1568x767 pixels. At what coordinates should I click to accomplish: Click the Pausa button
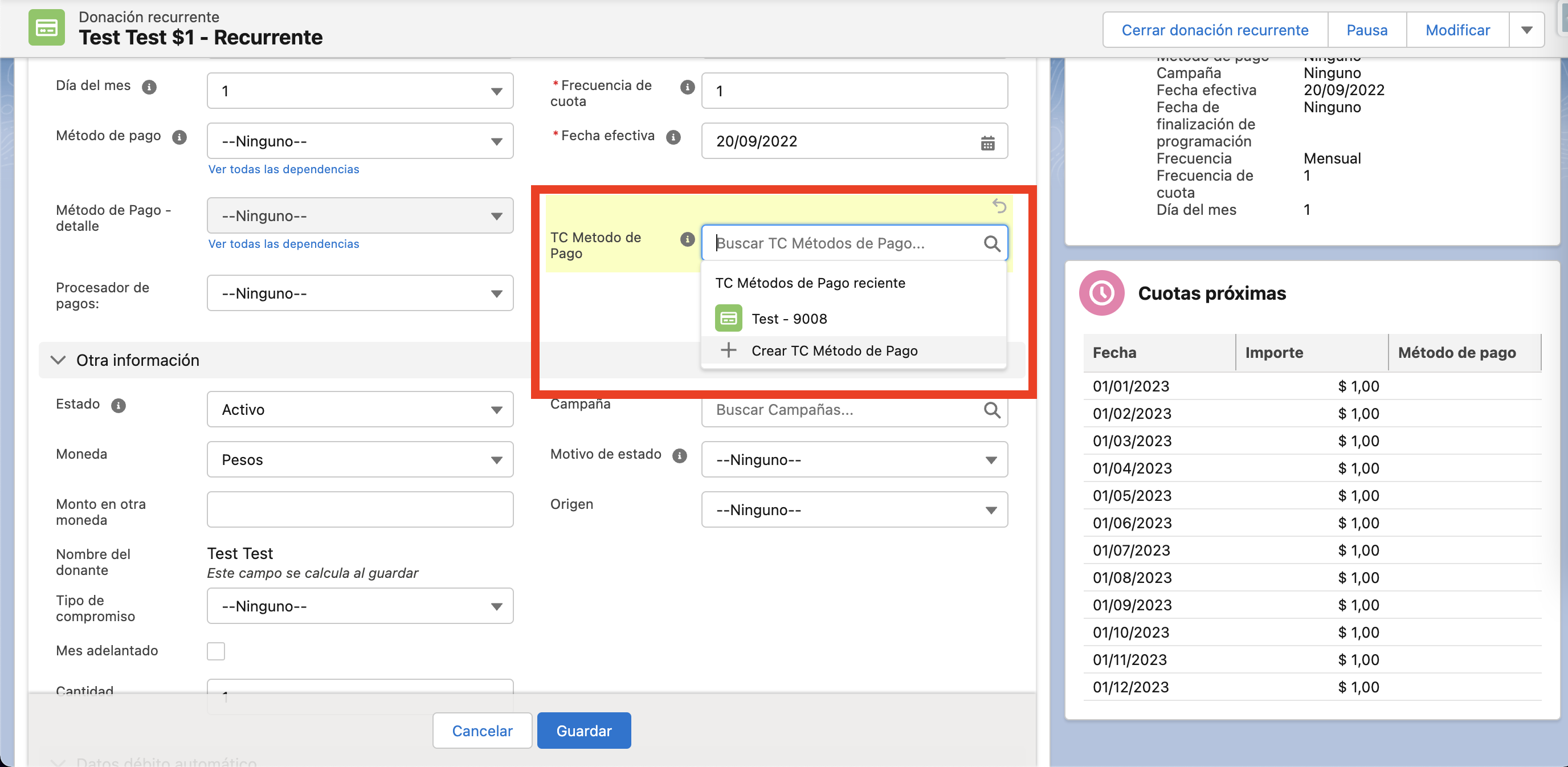[x=1366, y=30]
